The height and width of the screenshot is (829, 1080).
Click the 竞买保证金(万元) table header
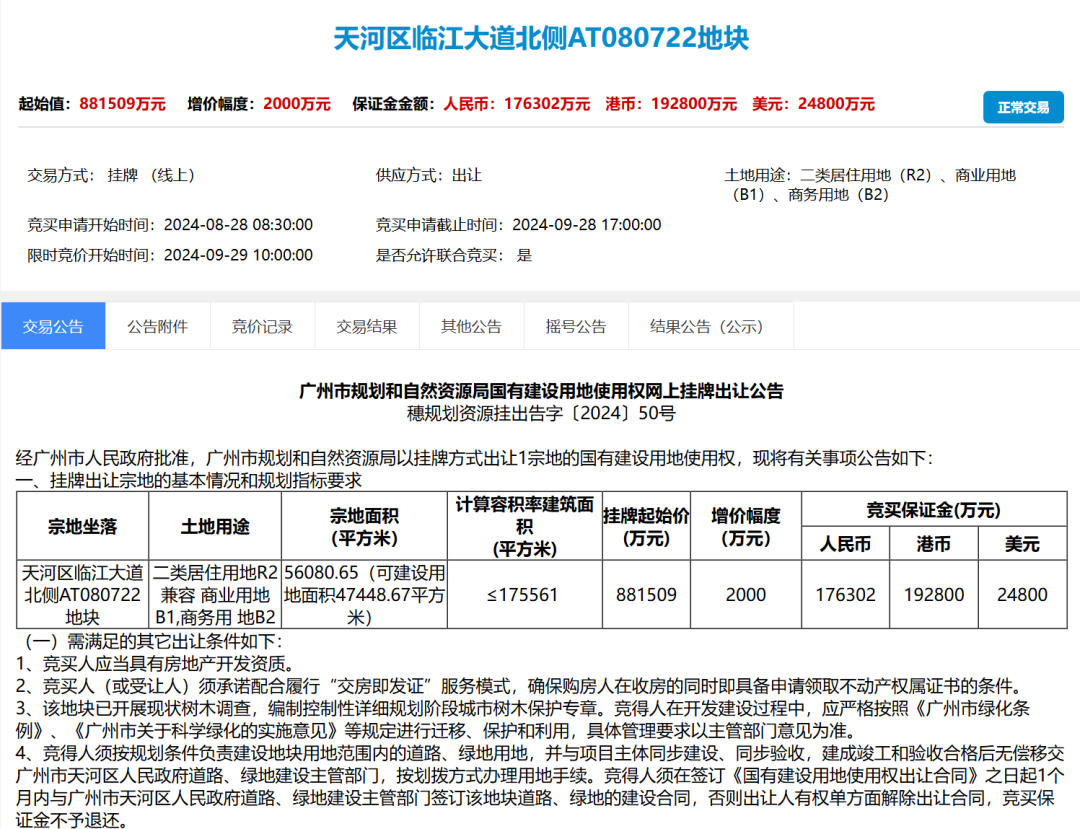(932, 510)
